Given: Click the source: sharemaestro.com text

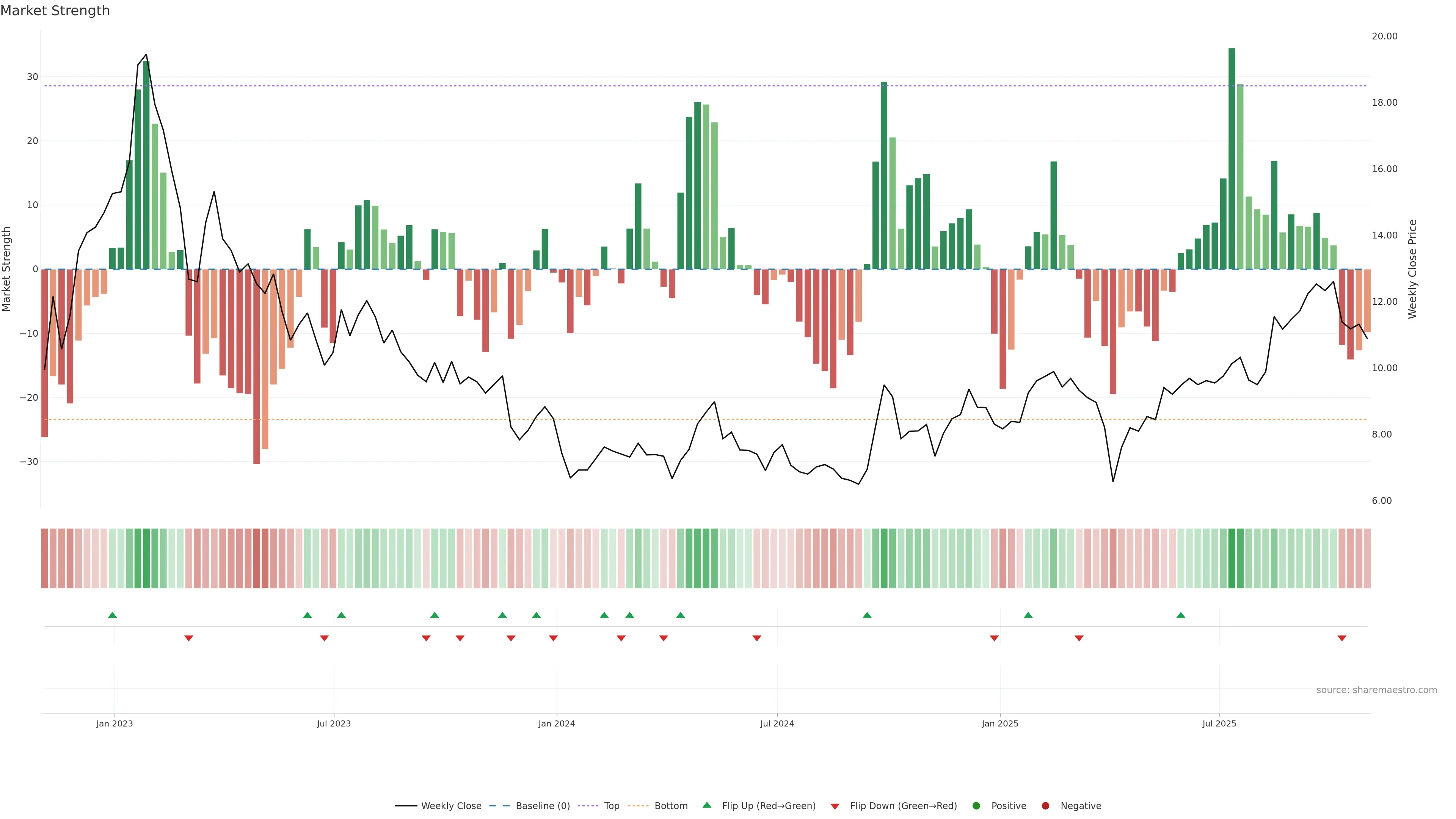Looking at the screenshot, I should 1376,690.
